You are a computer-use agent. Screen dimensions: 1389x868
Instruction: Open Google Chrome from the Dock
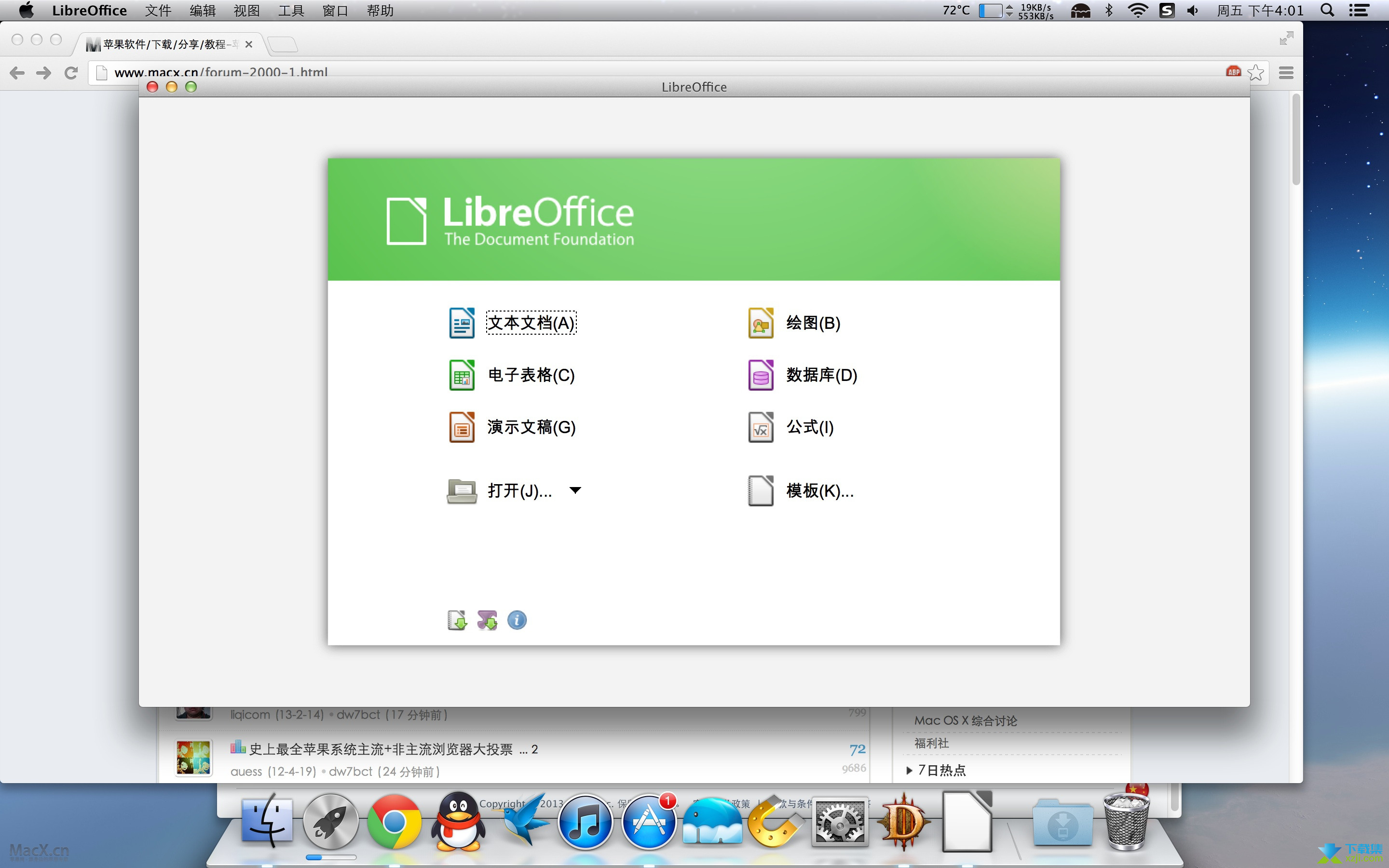tap(394, 822)
